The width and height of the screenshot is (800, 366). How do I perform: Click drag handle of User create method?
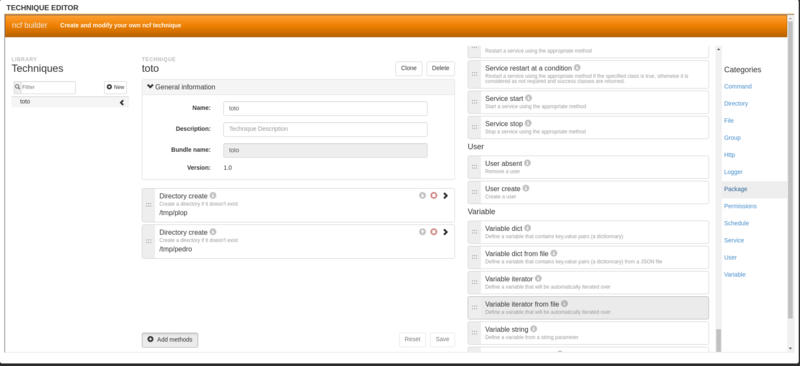coord(474,192)
